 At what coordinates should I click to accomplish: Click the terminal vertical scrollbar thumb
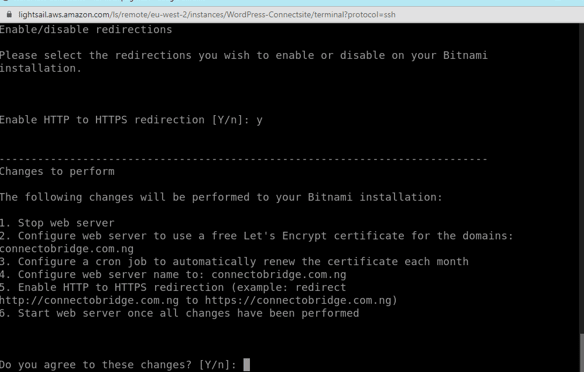tap(581, 352)
